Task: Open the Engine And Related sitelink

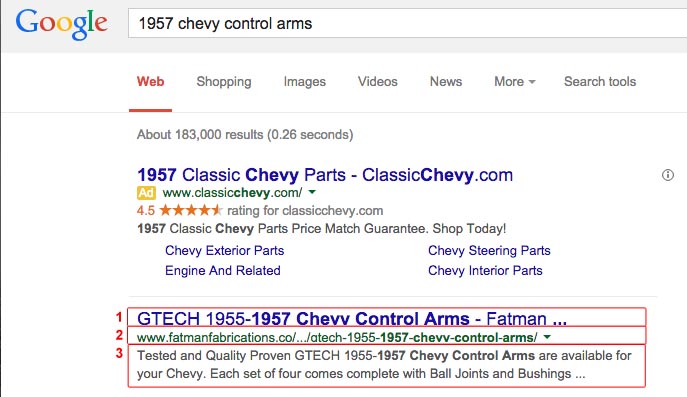Action: (x=223, y=270)
